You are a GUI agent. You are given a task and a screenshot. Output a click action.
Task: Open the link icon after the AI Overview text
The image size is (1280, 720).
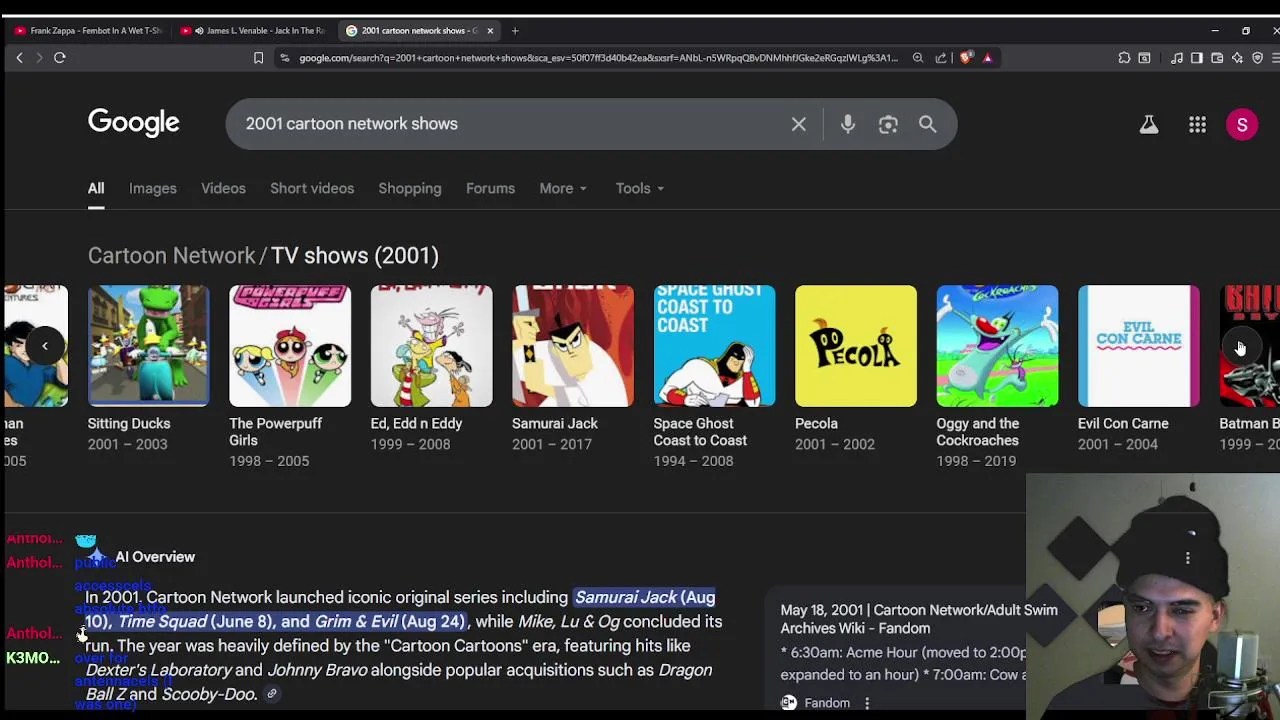[271, 694]
